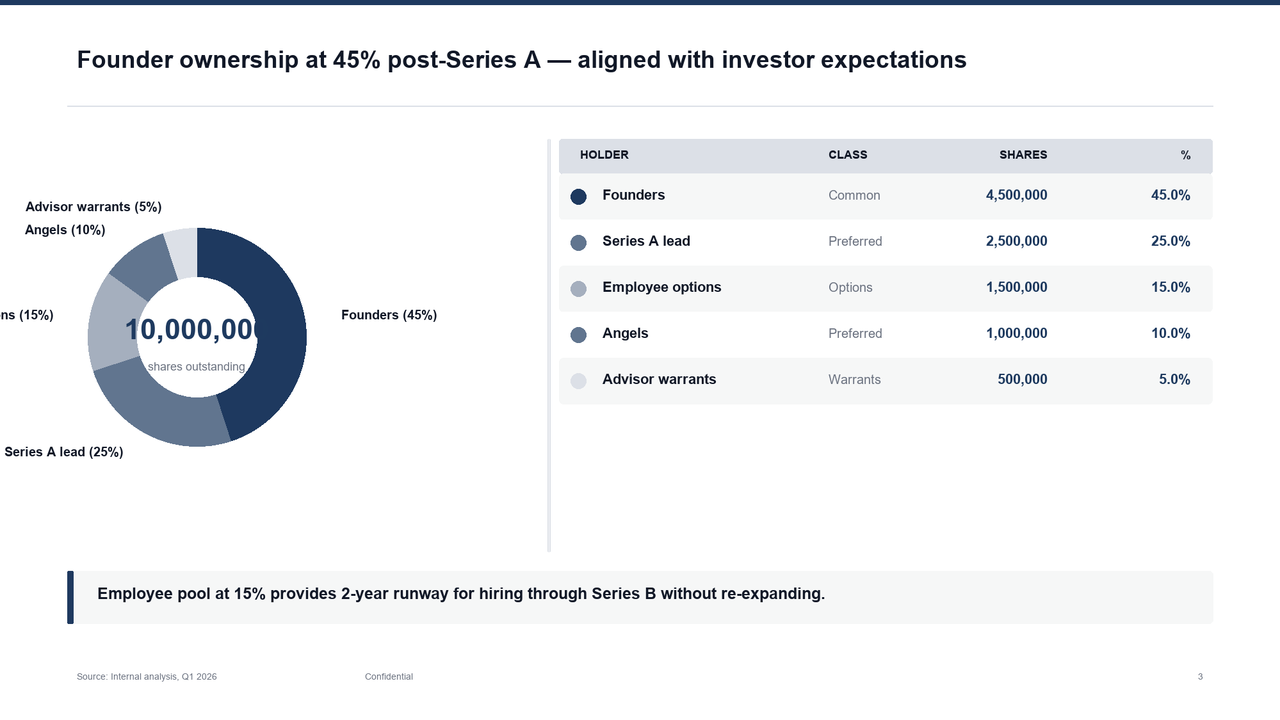Viewport: 1280px width, 720px height.
Task: Click the % column header
Action: [1185, 155]
